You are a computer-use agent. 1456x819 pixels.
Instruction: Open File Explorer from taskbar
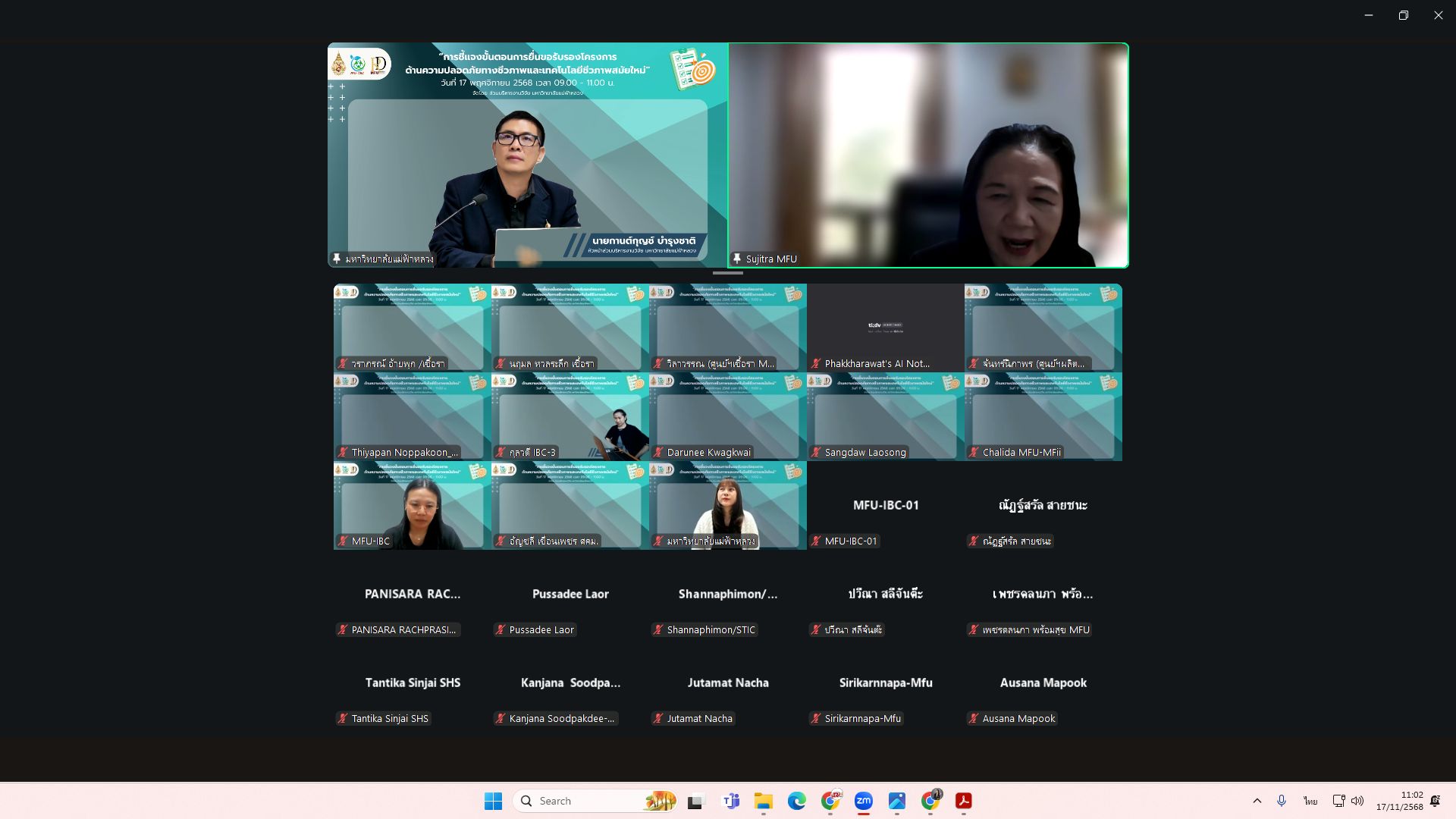763,801
